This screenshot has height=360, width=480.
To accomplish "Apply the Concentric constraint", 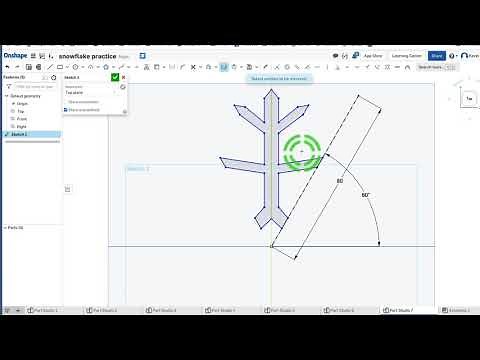I will coord(287,67).
